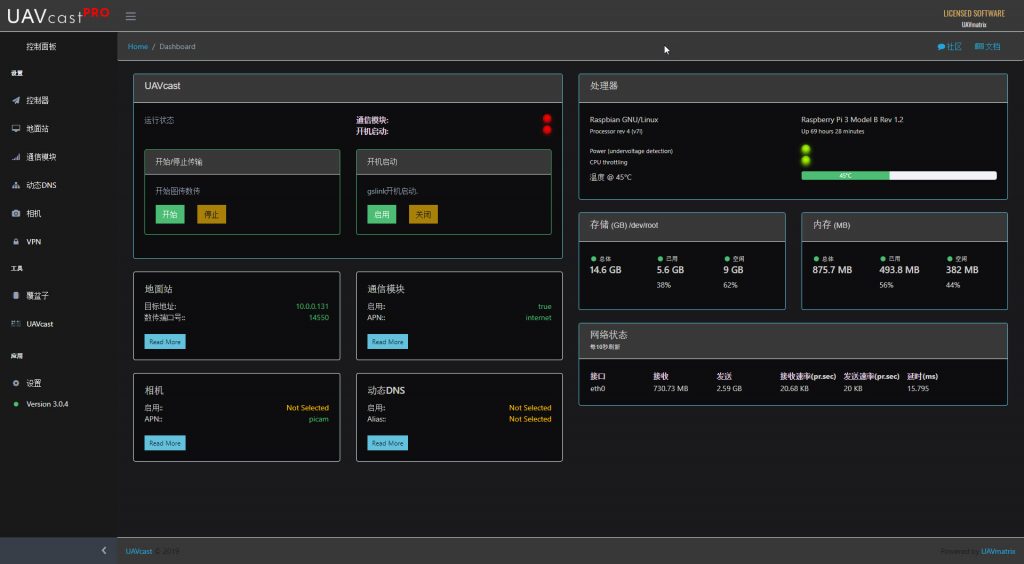Click the monitor icon beside 地面站
1024x564 pixels.
coord(16,129)
